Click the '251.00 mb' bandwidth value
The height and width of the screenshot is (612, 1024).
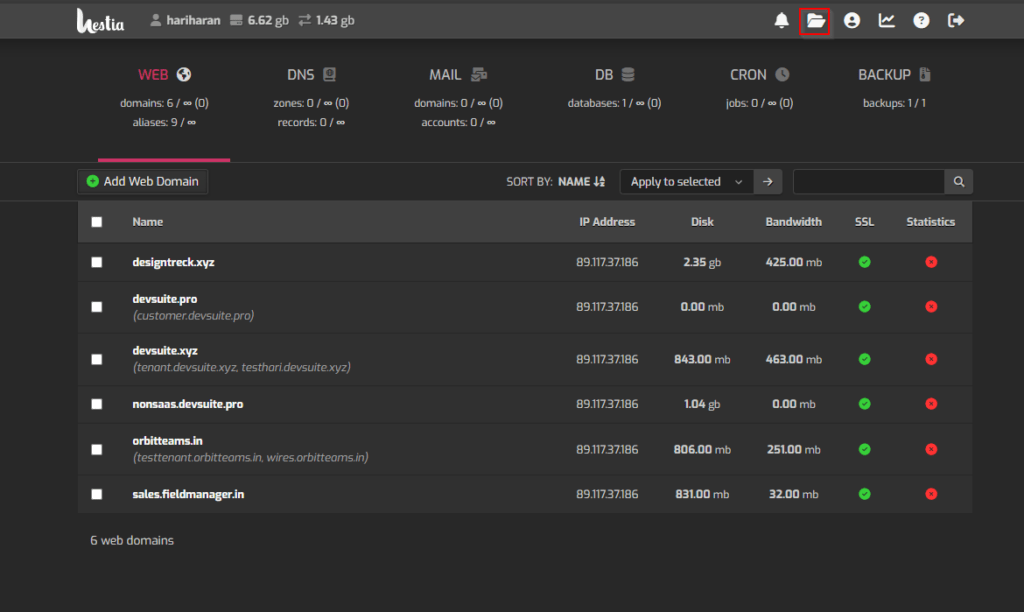click(x=793, y=449)
